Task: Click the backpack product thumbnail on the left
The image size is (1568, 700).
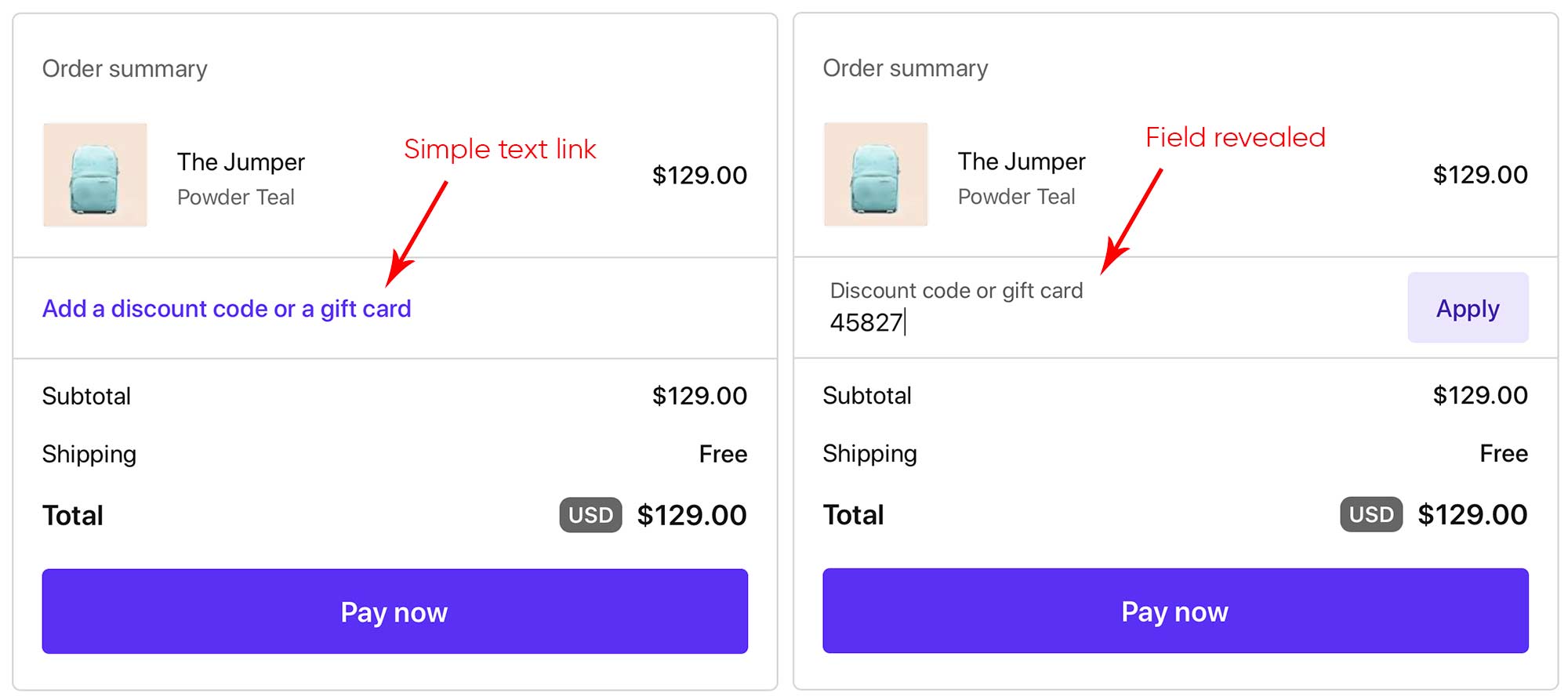Action: pyautogui.click(x=94, y=175)
